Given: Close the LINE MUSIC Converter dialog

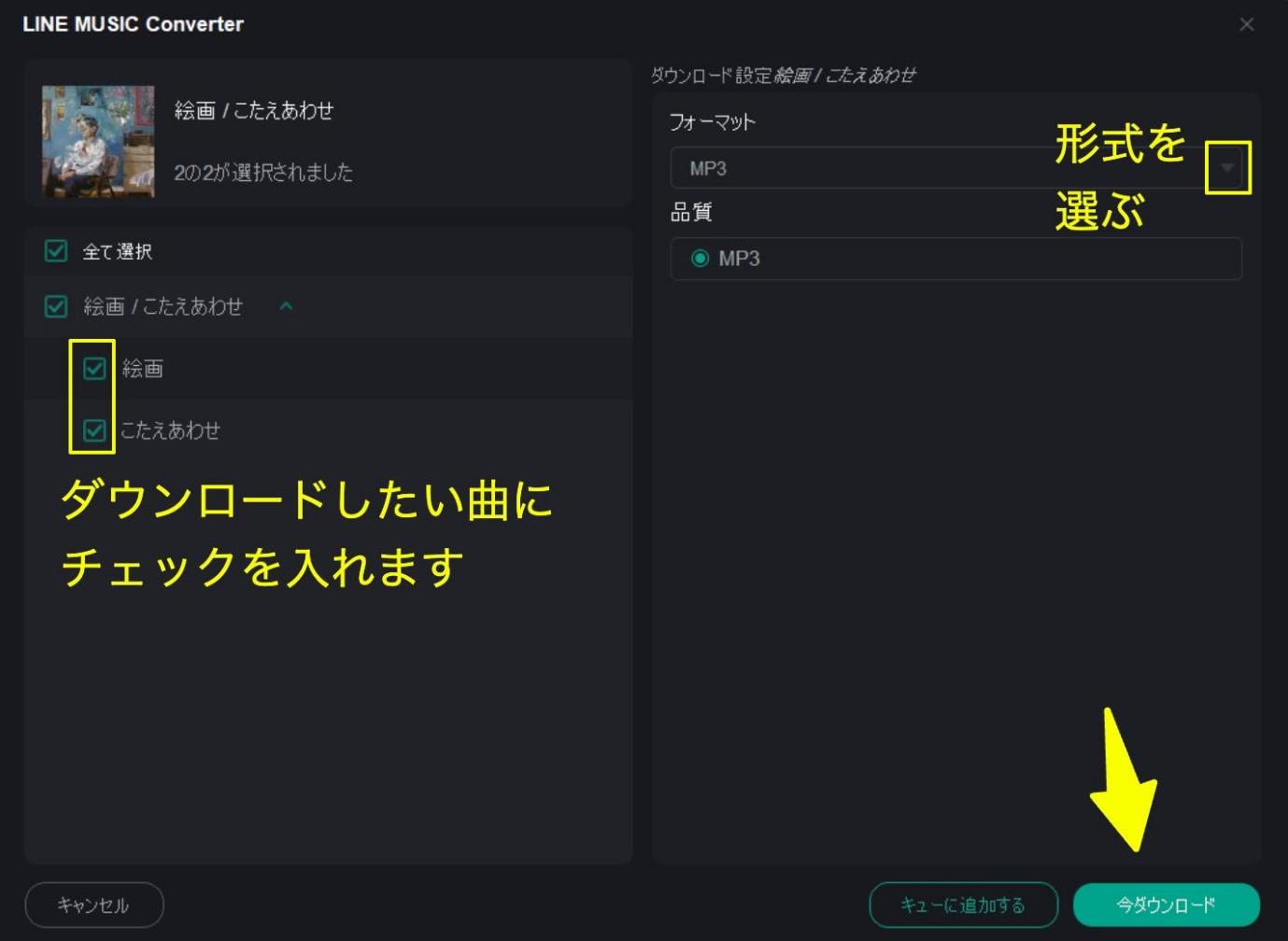Looking at the screenshot, I should pos(1246,24).
